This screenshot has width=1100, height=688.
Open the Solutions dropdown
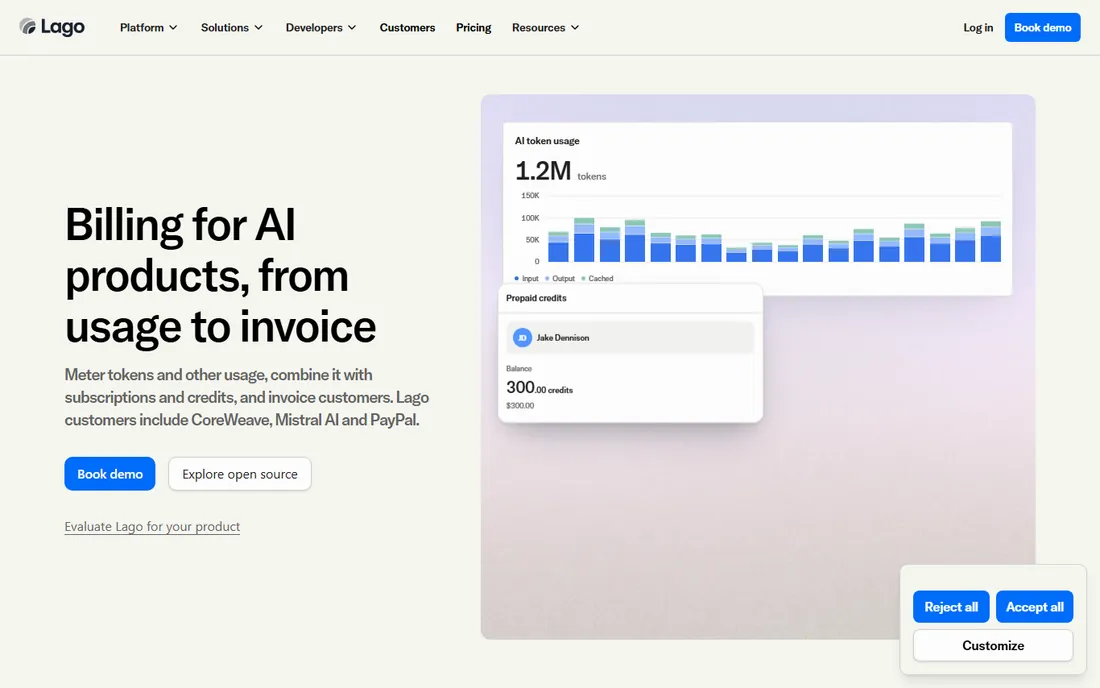(232, 27)
